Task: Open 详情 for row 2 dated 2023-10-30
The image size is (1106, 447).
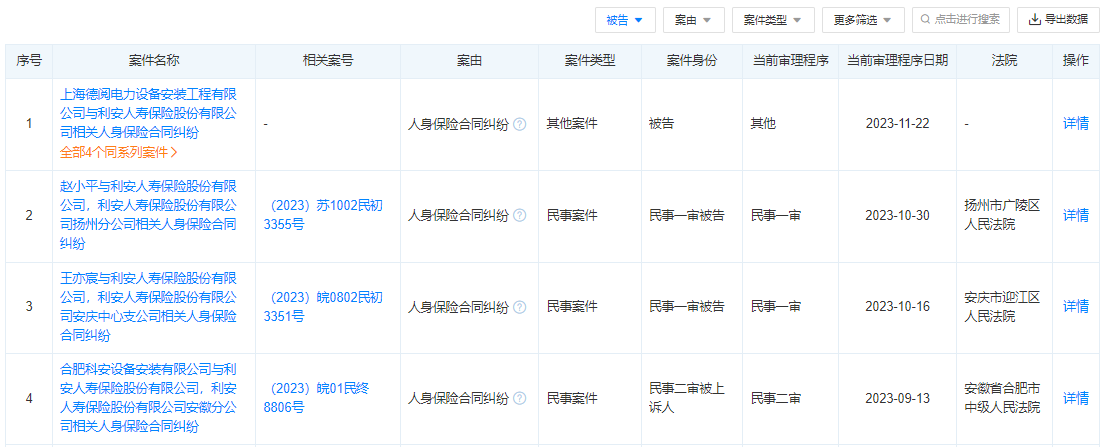Action: pos(1076,216)
